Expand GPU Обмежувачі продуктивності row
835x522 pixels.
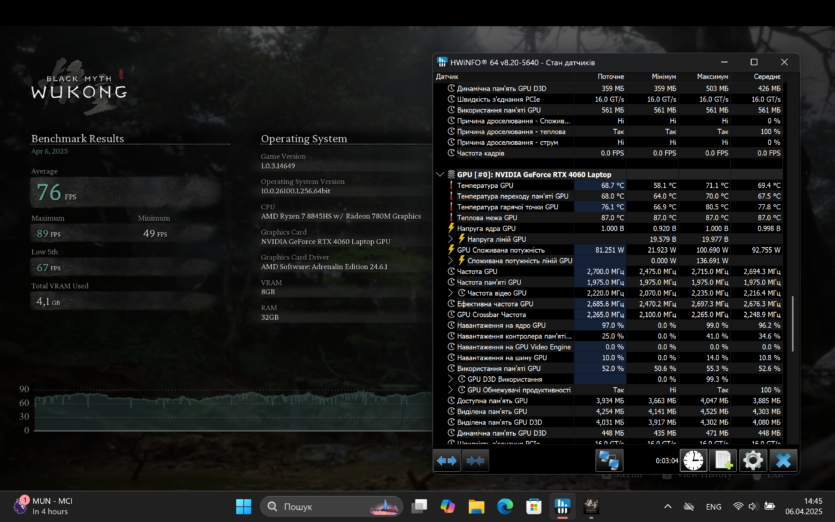pyautogui.click(x=451, y=390)
